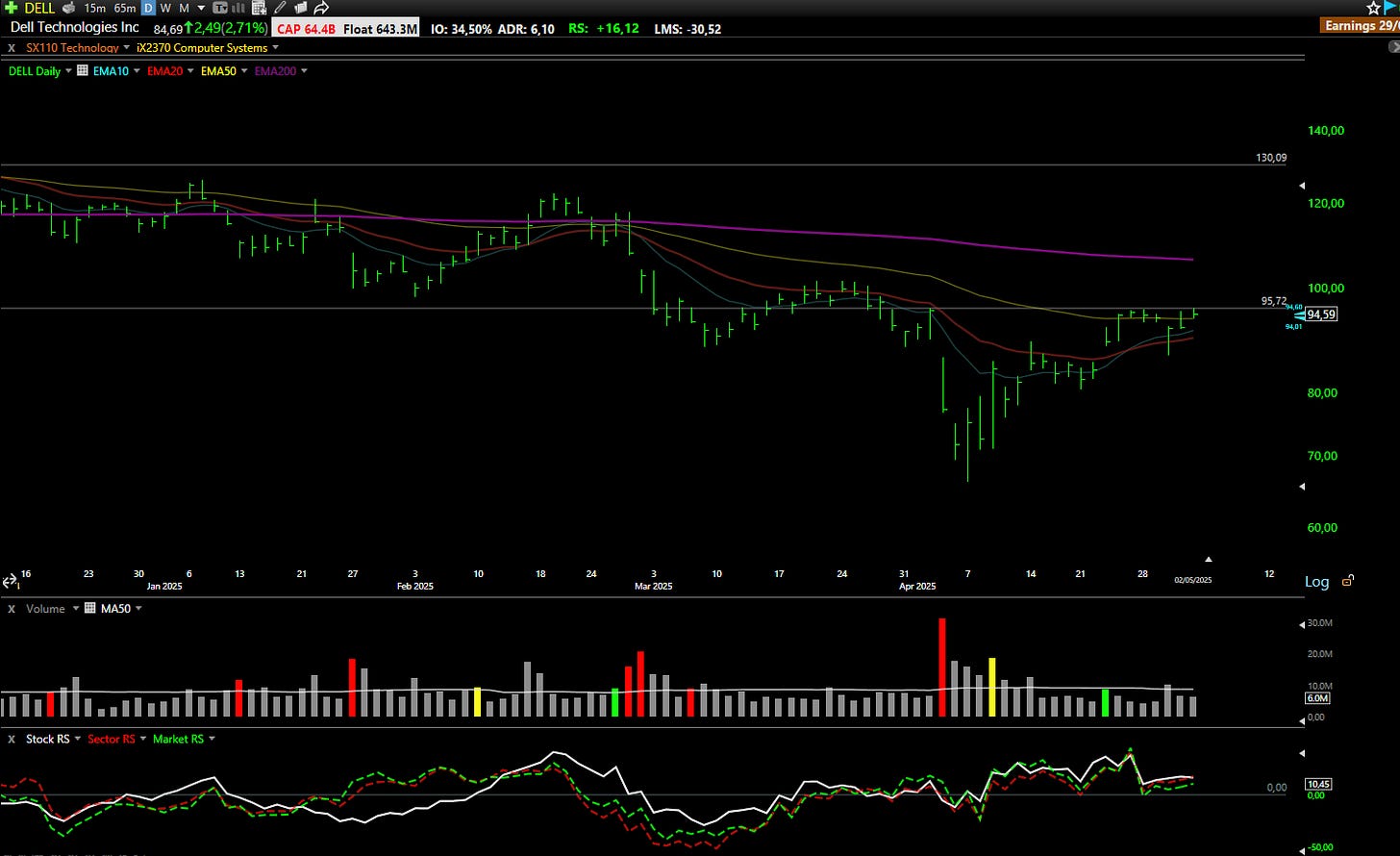Select the M monthly timeframe
Viewport: 1400px width, 856px height.
coord(184,8)
